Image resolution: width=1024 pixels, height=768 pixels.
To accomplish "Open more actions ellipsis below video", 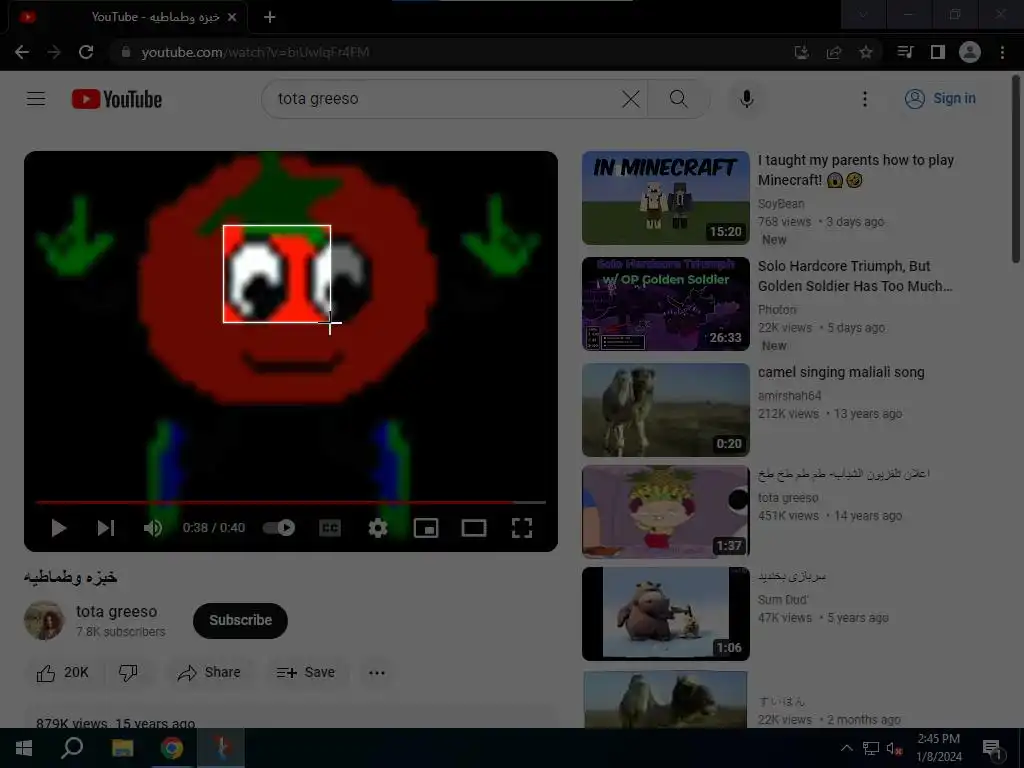I will [377, 673].
